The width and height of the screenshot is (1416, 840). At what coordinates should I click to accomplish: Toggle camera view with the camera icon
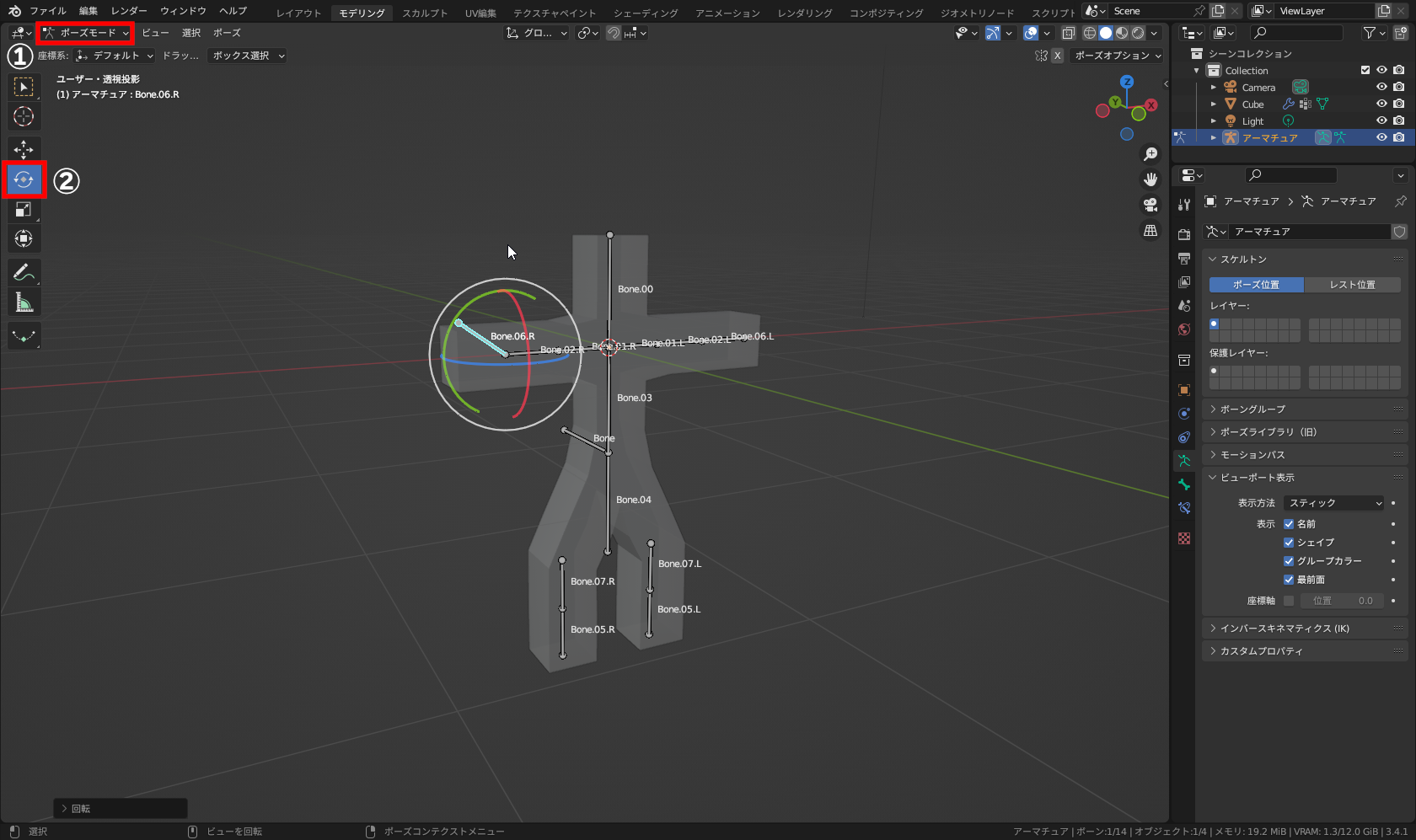(x=1150, y=205)
